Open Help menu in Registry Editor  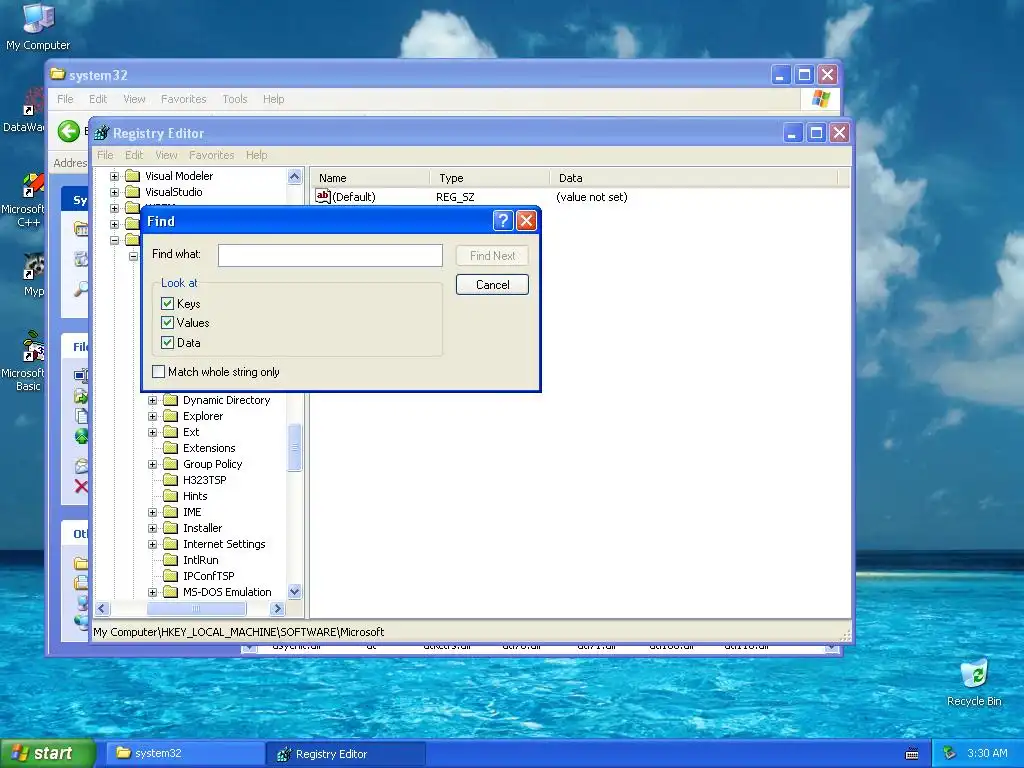tap(257, 155)
